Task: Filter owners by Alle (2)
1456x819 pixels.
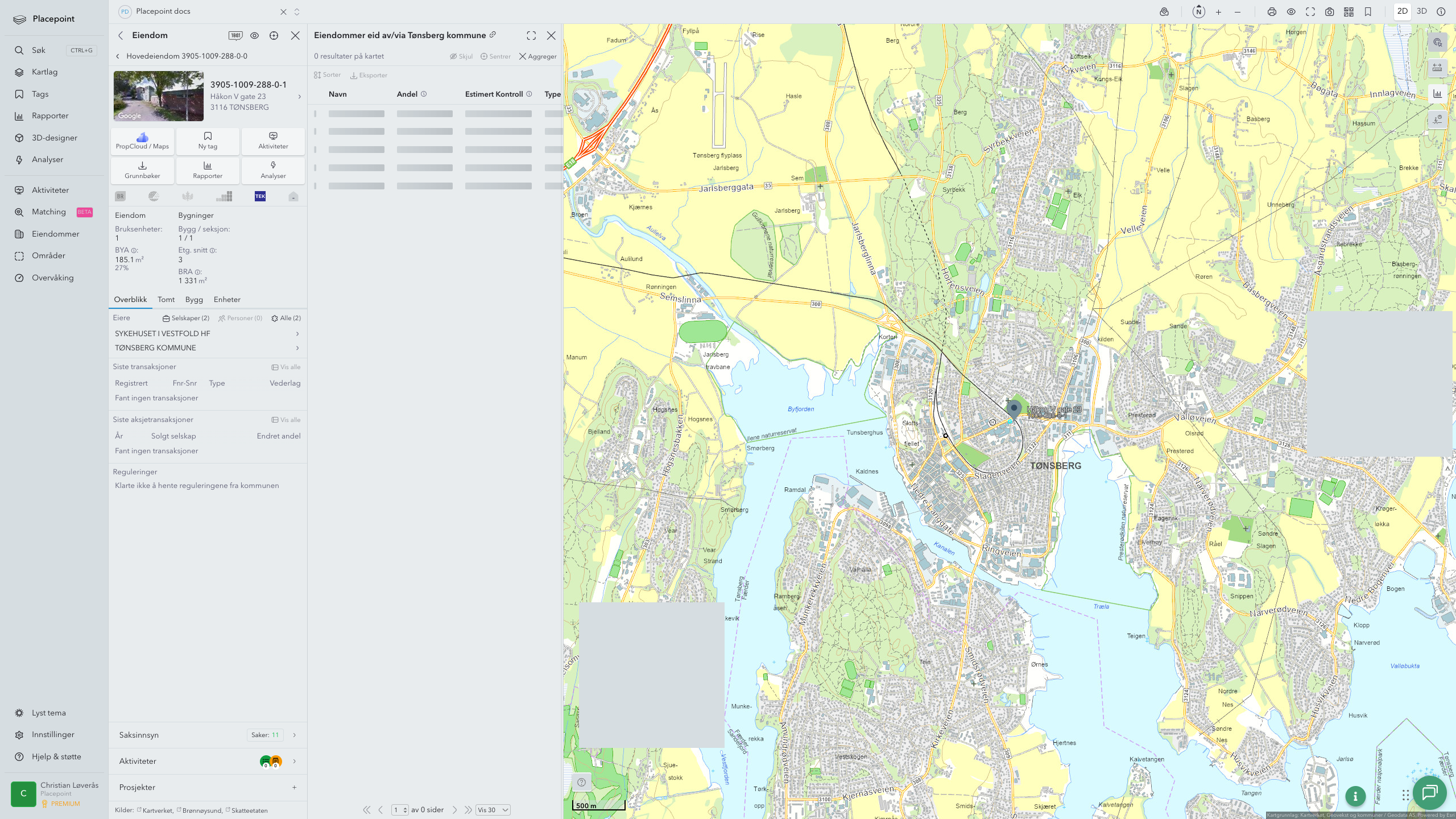Action: click(x=286, y=318)
